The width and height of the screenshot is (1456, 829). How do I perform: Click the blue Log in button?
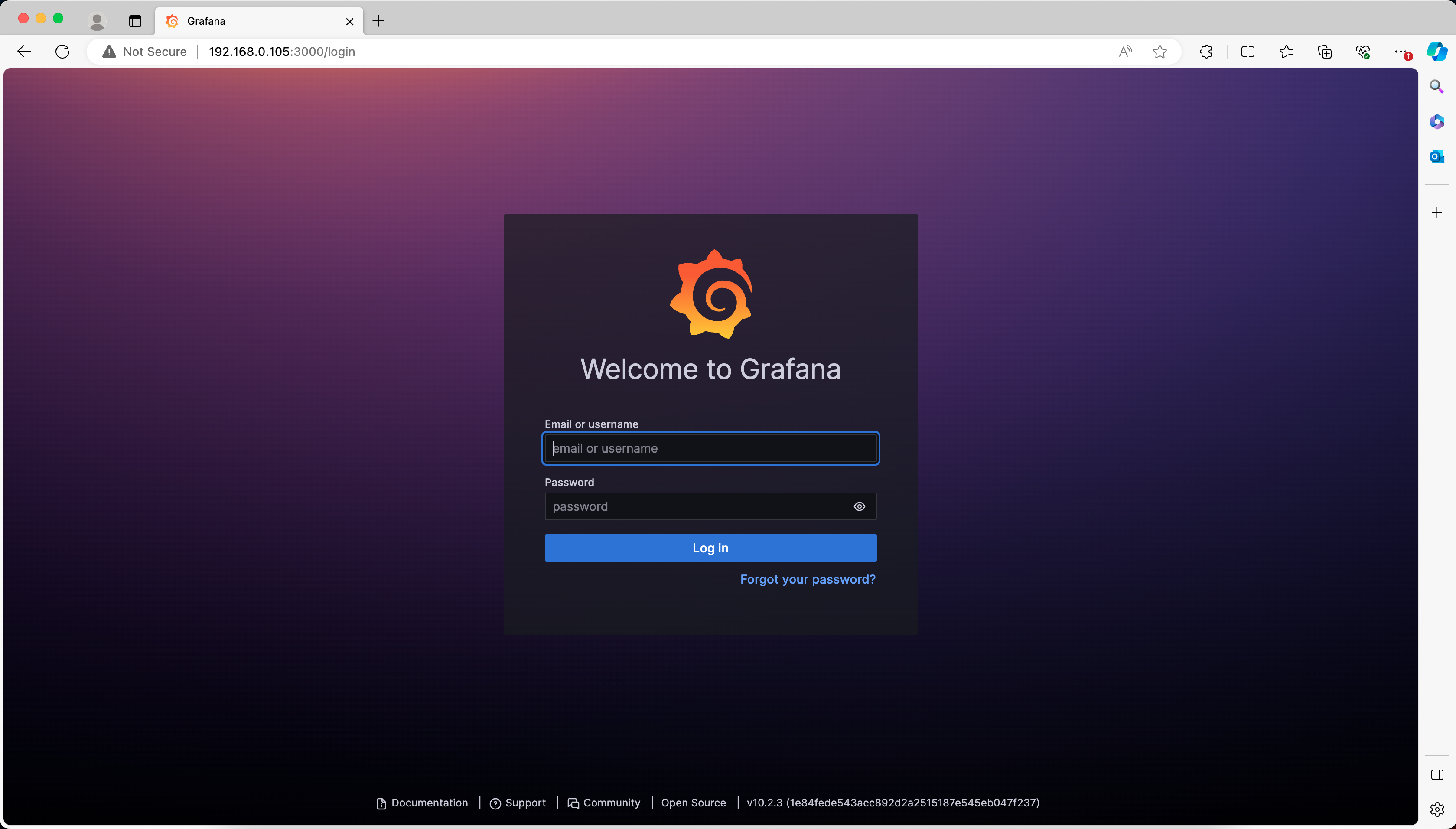click(710, 548)
